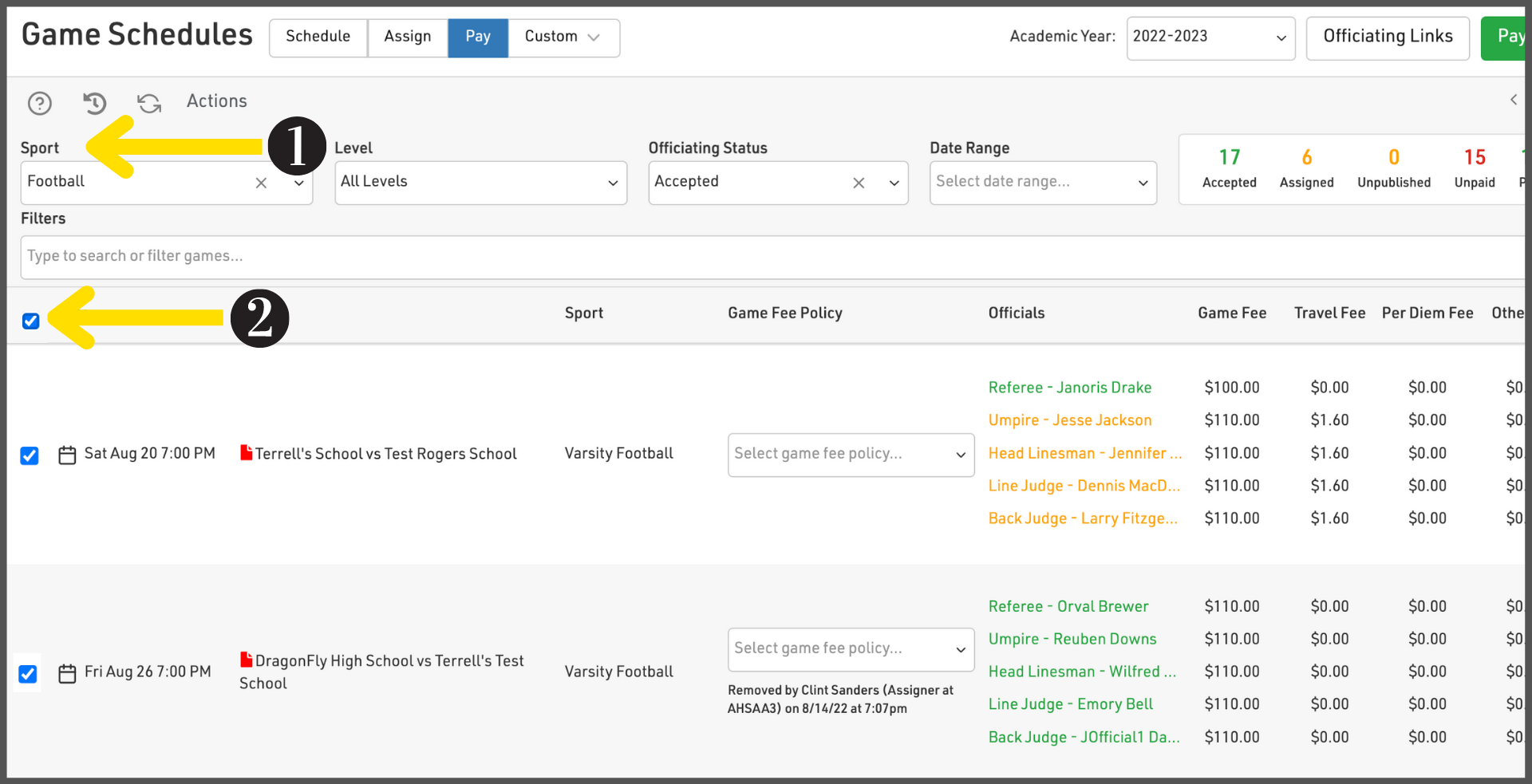Image resolution: width=1532 pixels, height=784 pixels.
Task: Collapse the panel using the left chevron
Action: click(x=1513, y=100)
